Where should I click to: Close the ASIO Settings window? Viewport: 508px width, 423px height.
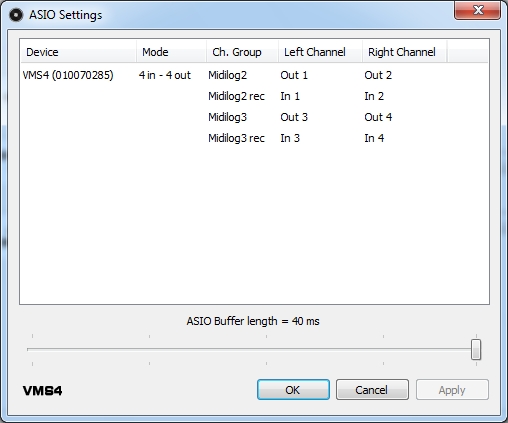[x=477, y=10]
